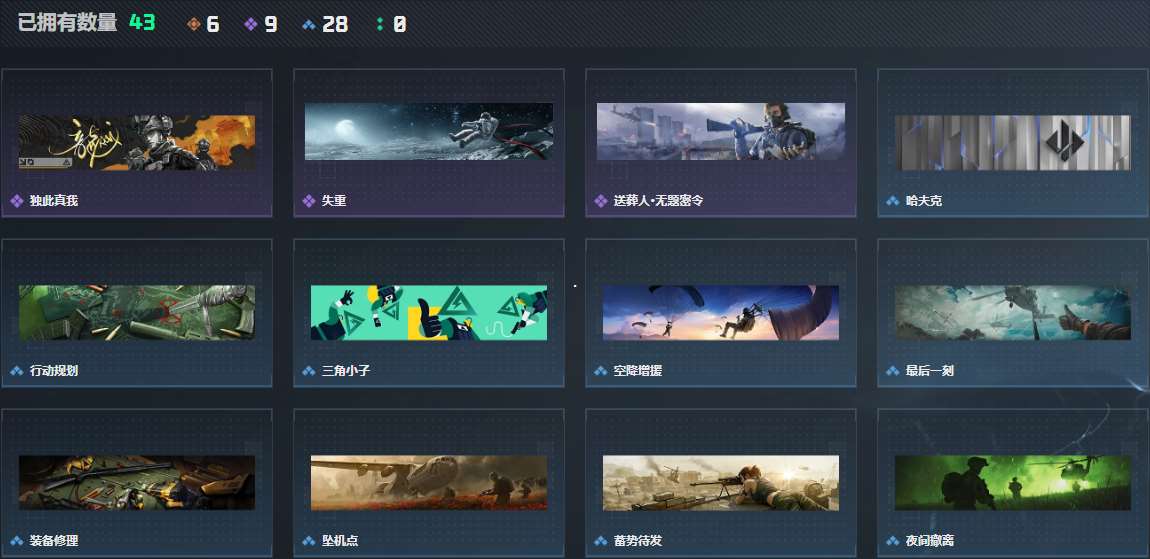The image size is (1150, 559).
Task: Select the 最后一刻 helicopter banner
Action: click(1013, 313)
